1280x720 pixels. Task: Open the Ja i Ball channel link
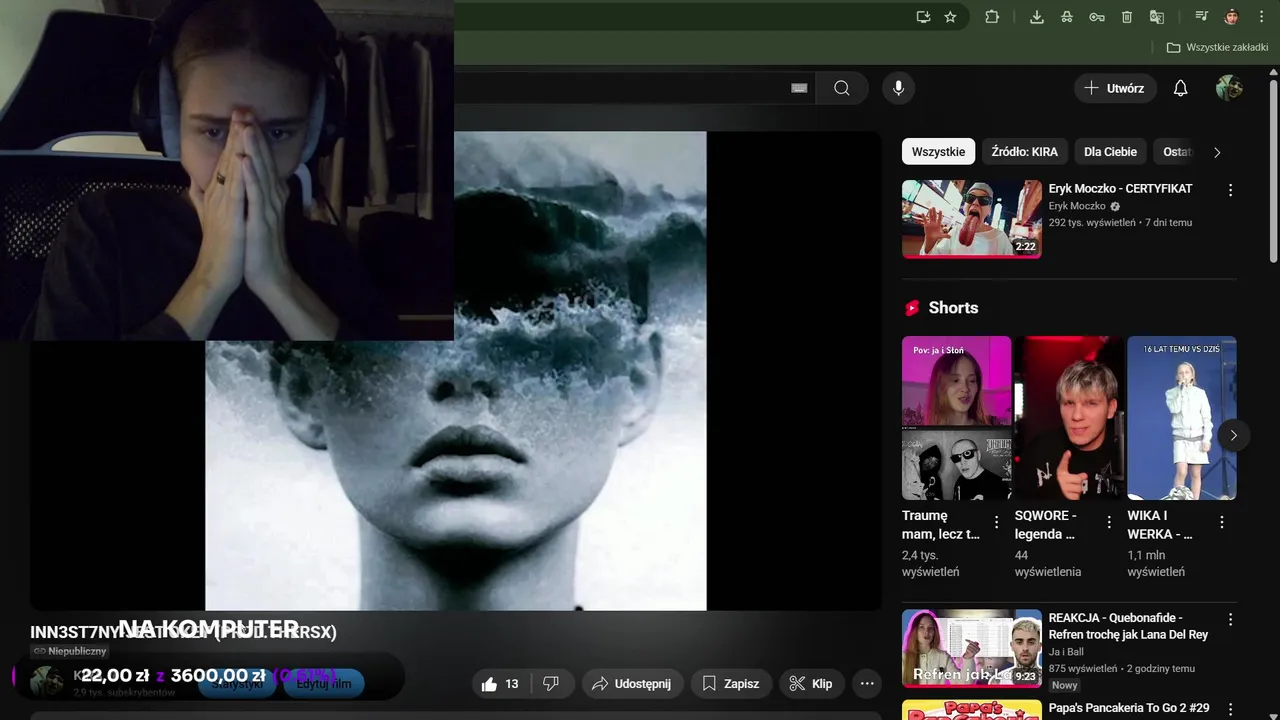click(1066, 652)
